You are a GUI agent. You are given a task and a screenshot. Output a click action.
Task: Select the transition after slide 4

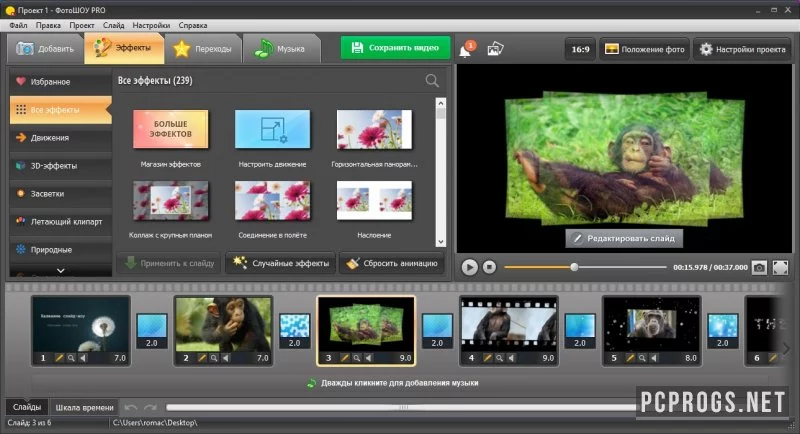580,330
